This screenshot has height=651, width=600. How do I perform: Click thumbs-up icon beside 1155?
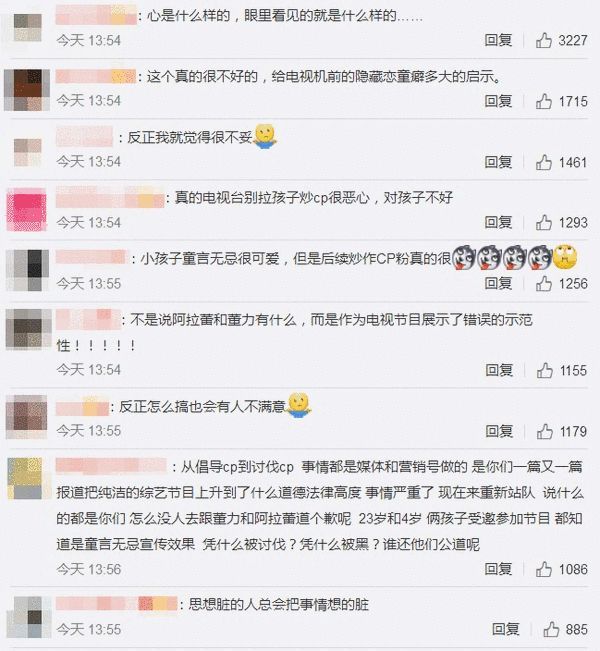[544, 370]
